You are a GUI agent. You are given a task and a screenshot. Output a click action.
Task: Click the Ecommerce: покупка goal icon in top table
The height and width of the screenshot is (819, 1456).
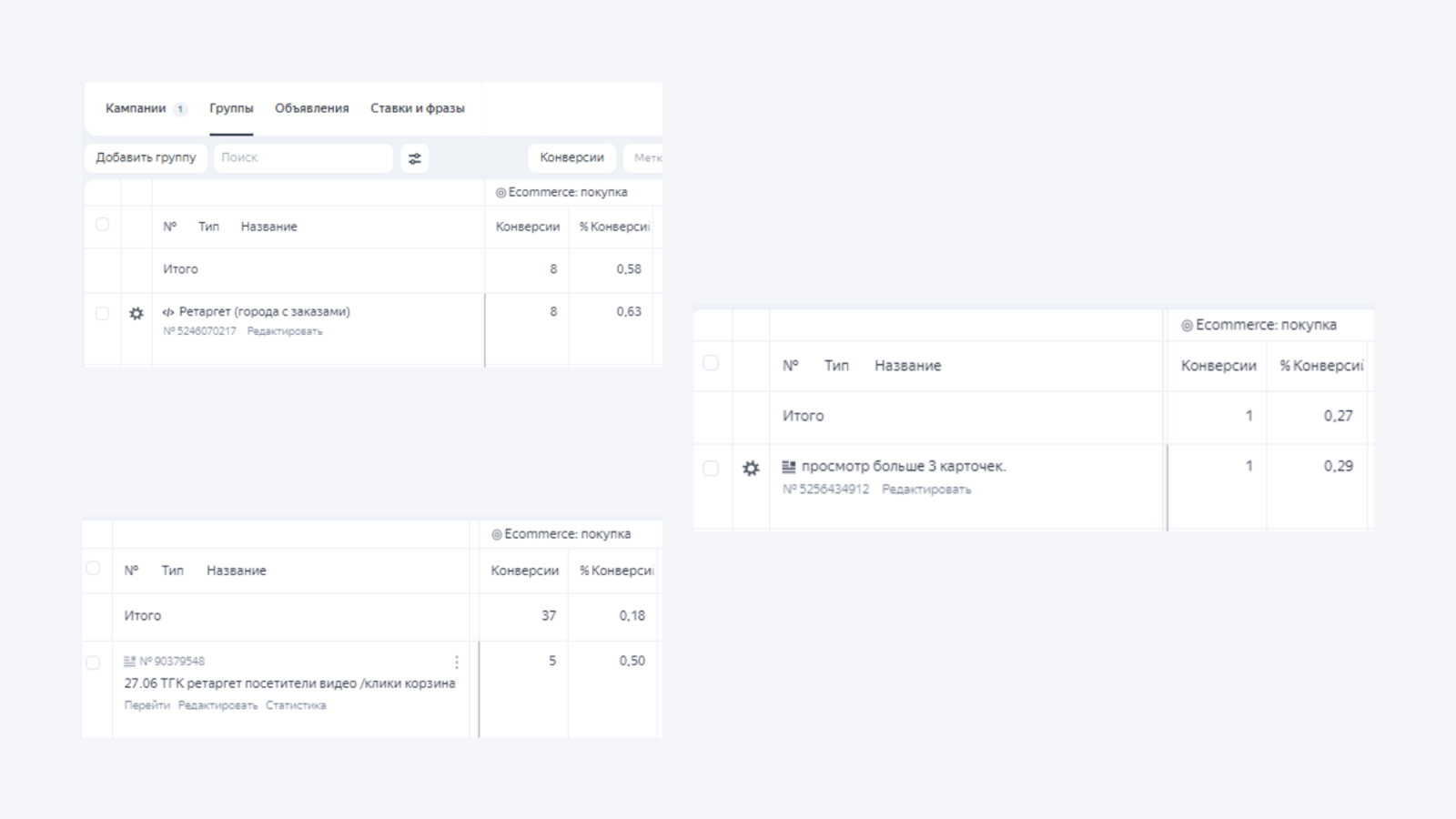(500, 193)
